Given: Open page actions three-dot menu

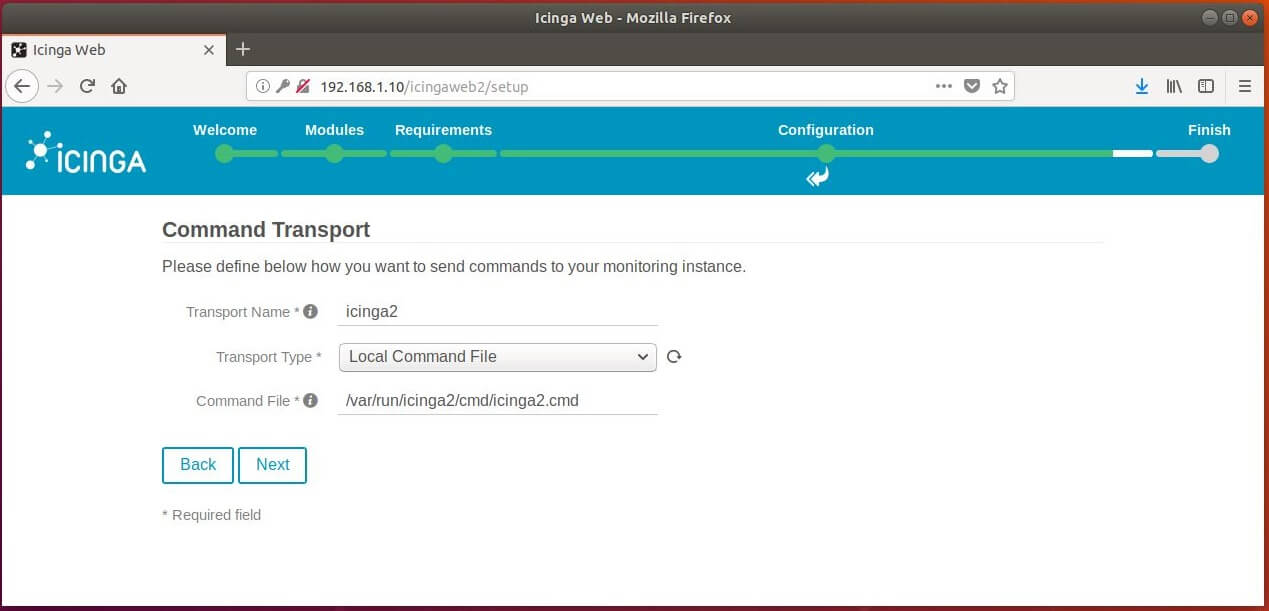Looking at the screenshot, I should 944,86.
